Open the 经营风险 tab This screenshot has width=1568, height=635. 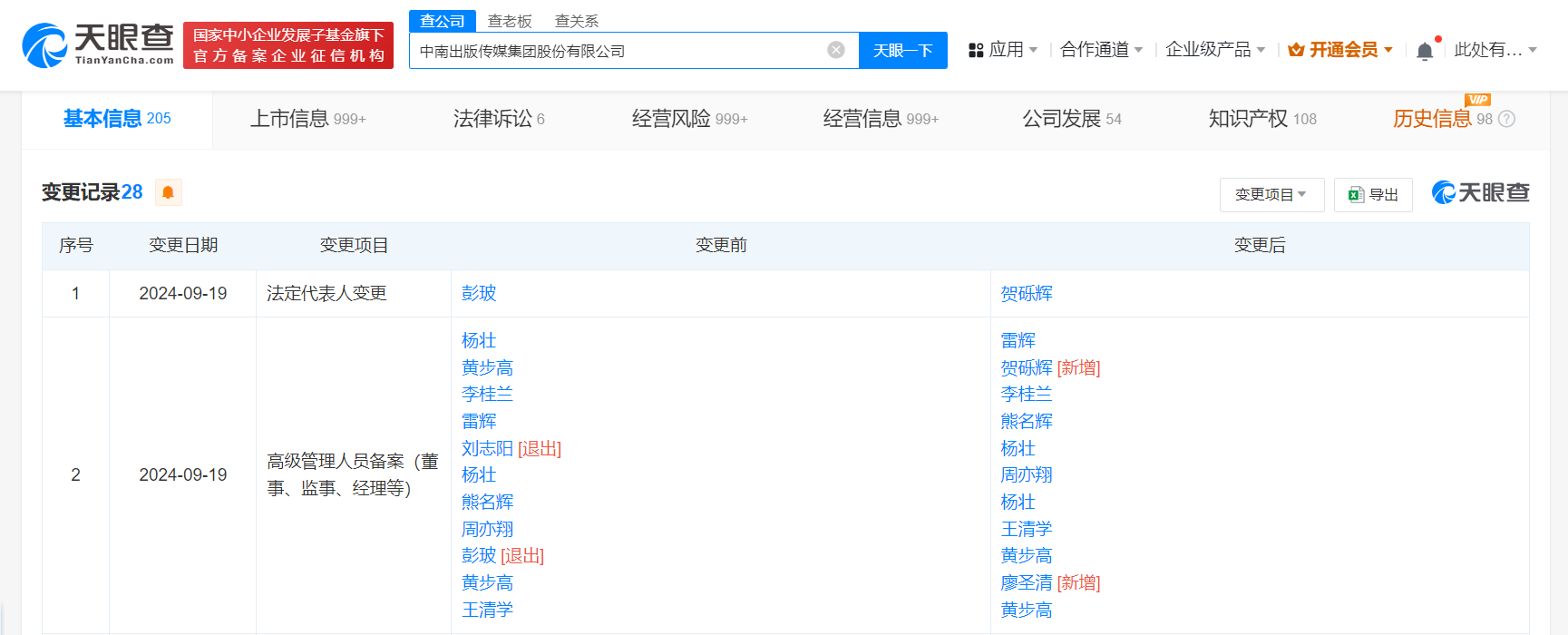[688, 119]
